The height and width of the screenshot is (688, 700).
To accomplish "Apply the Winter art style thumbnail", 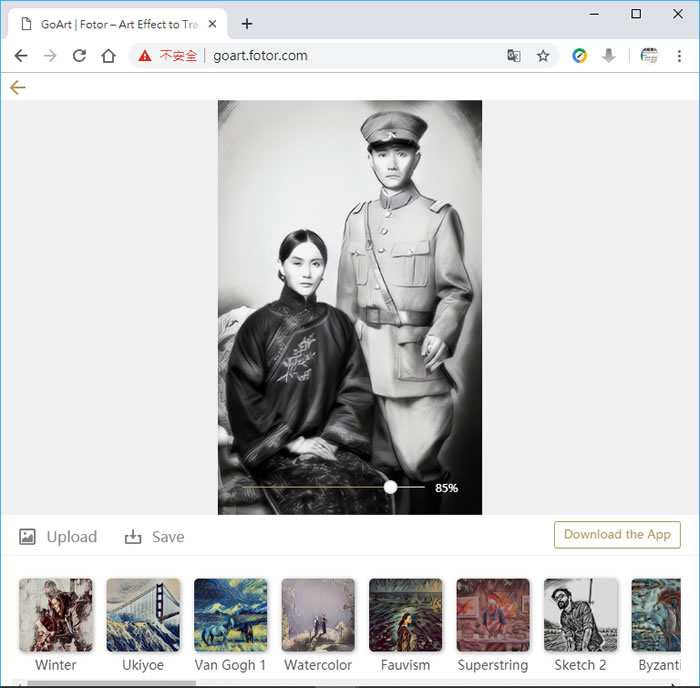I will 56,615.
